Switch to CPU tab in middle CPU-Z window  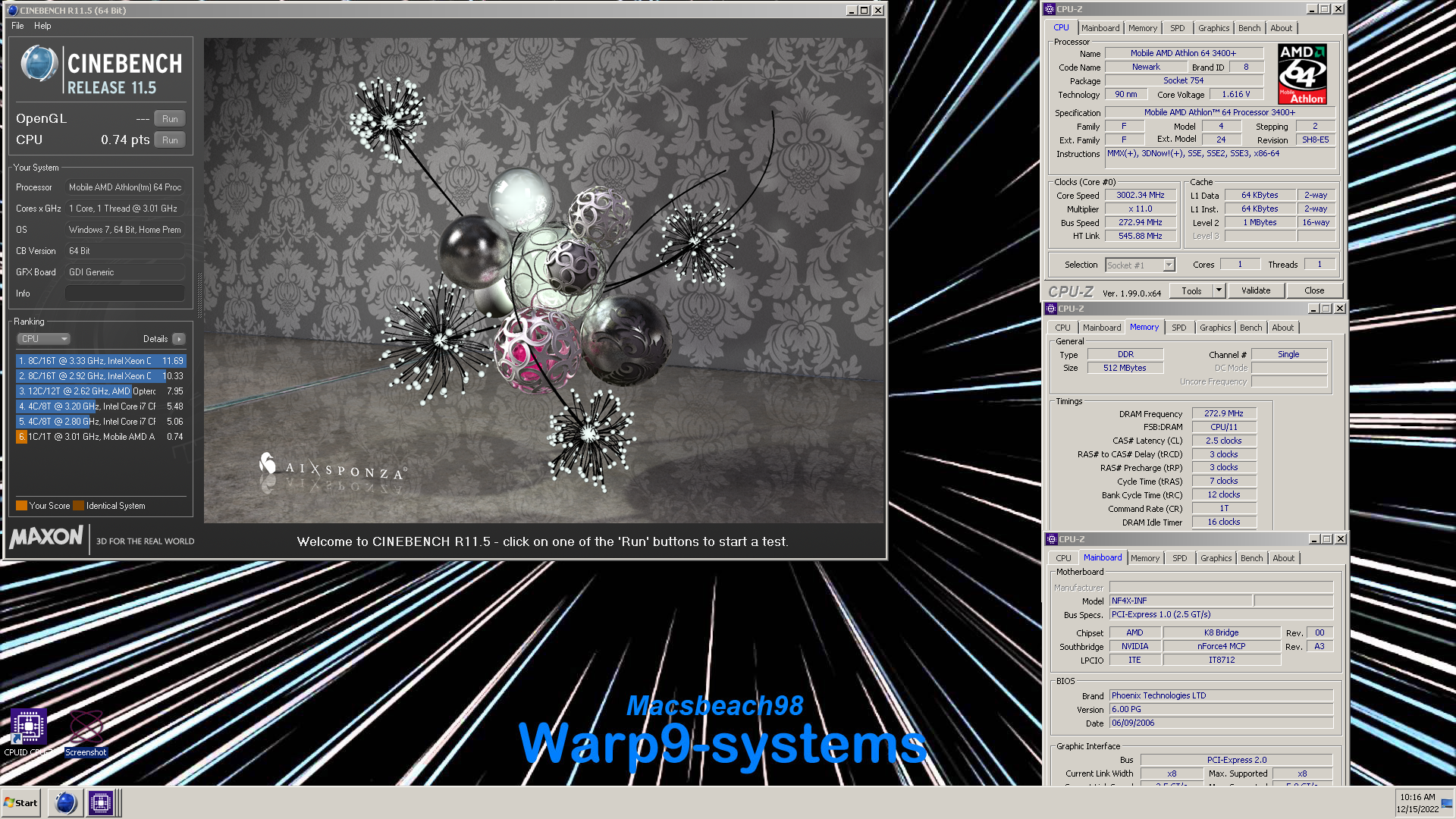[1062, 328]
